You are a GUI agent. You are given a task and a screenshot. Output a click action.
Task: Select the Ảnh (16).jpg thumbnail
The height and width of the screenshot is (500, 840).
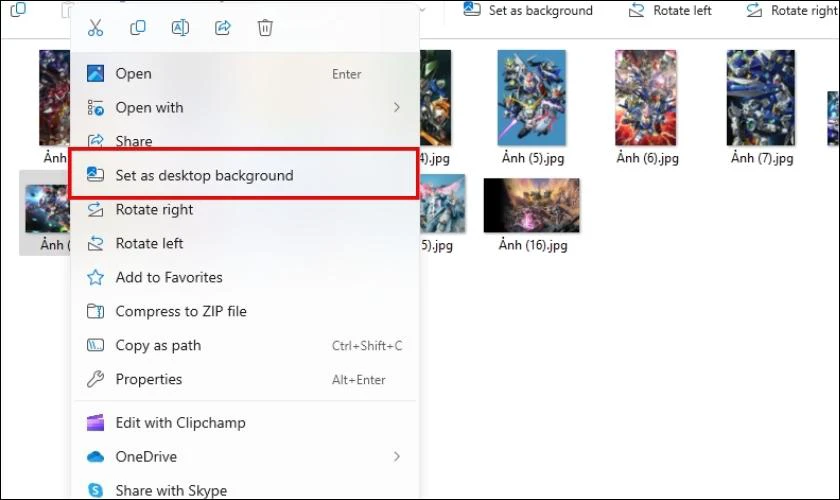click(x=531, y=205)
